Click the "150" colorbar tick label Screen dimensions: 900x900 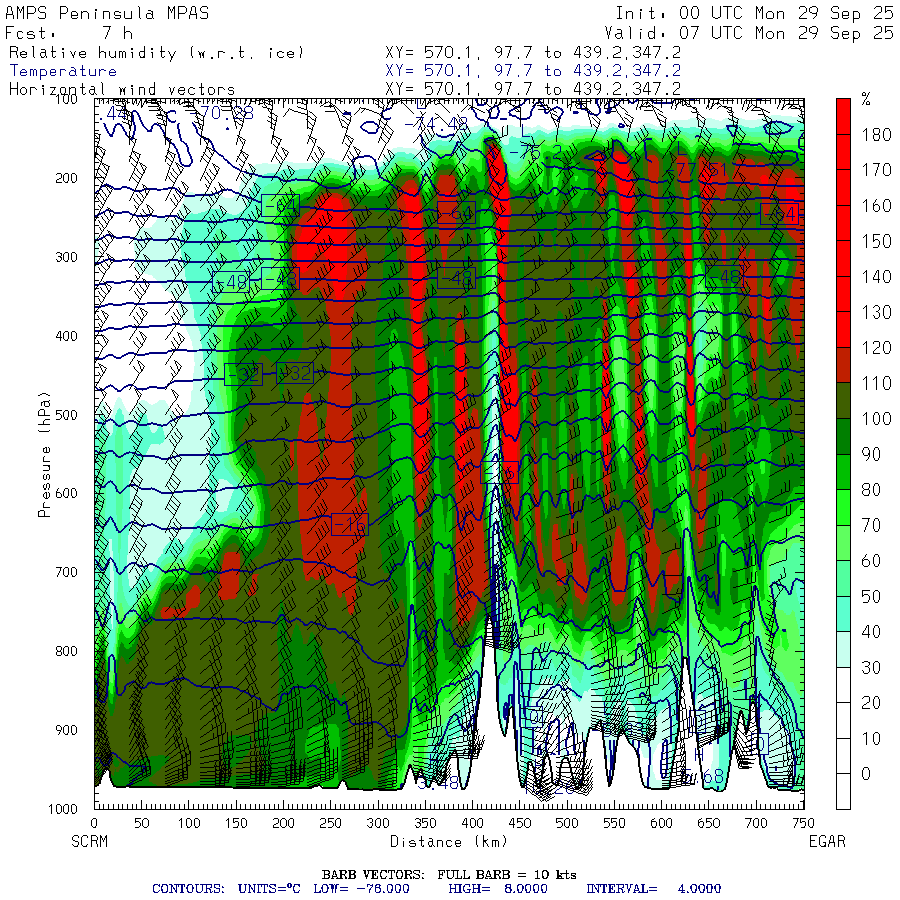876,242
